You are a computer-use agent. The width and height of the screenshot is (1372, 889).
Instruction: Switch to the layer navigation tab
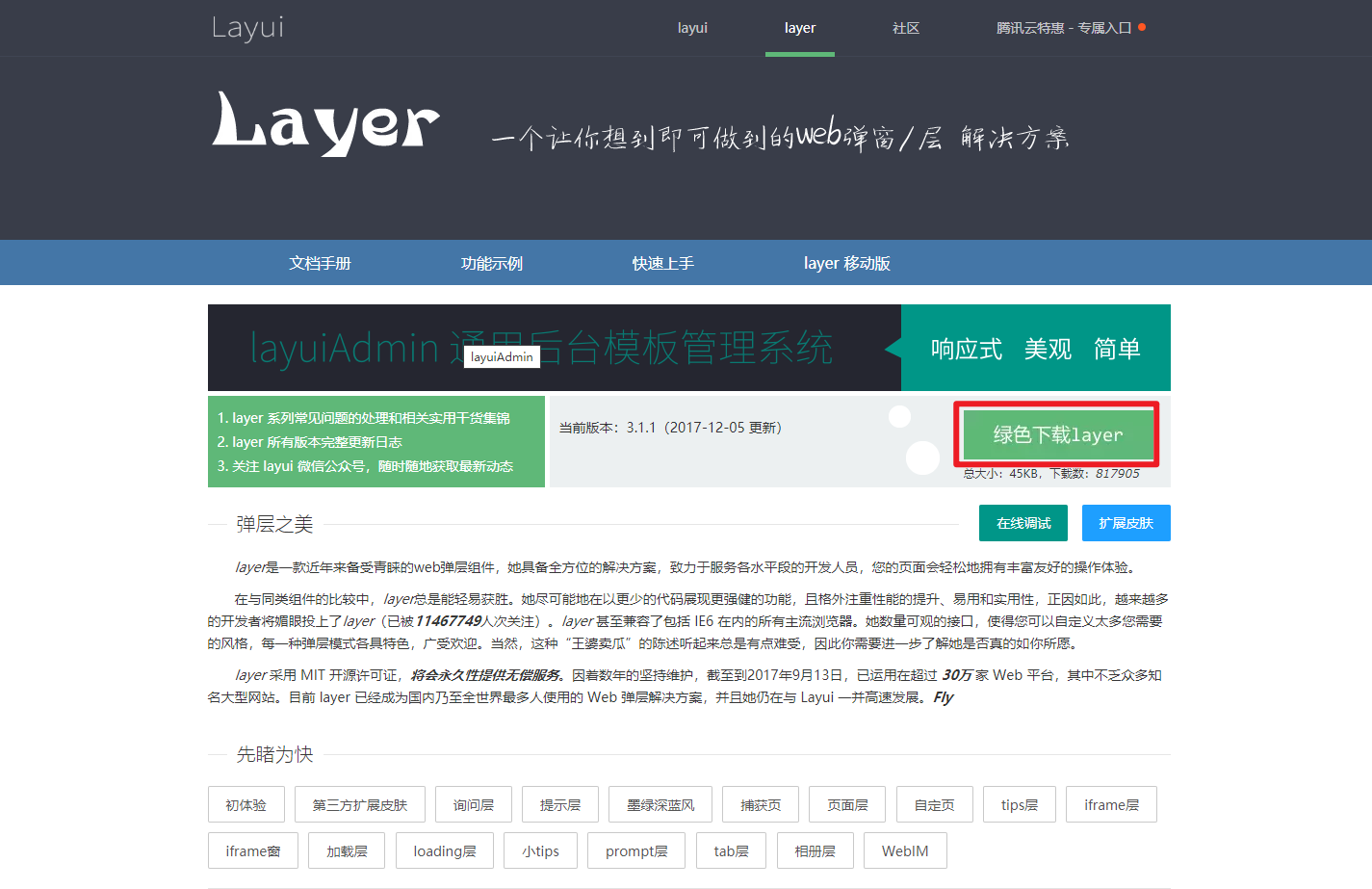coord(799,28)
